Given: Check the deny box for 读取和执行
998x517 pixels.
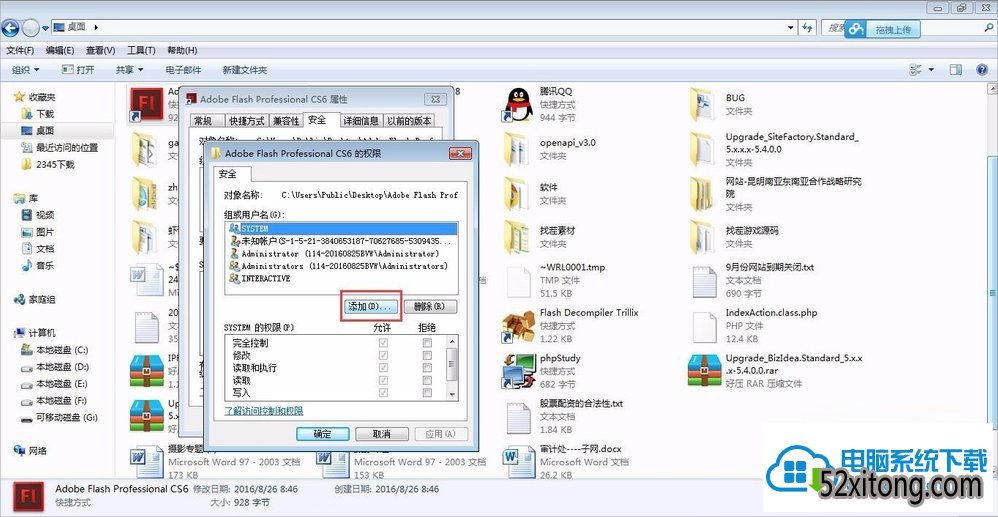Looking at the screenshot, I should pyautogui.click(x=427, y=368).
